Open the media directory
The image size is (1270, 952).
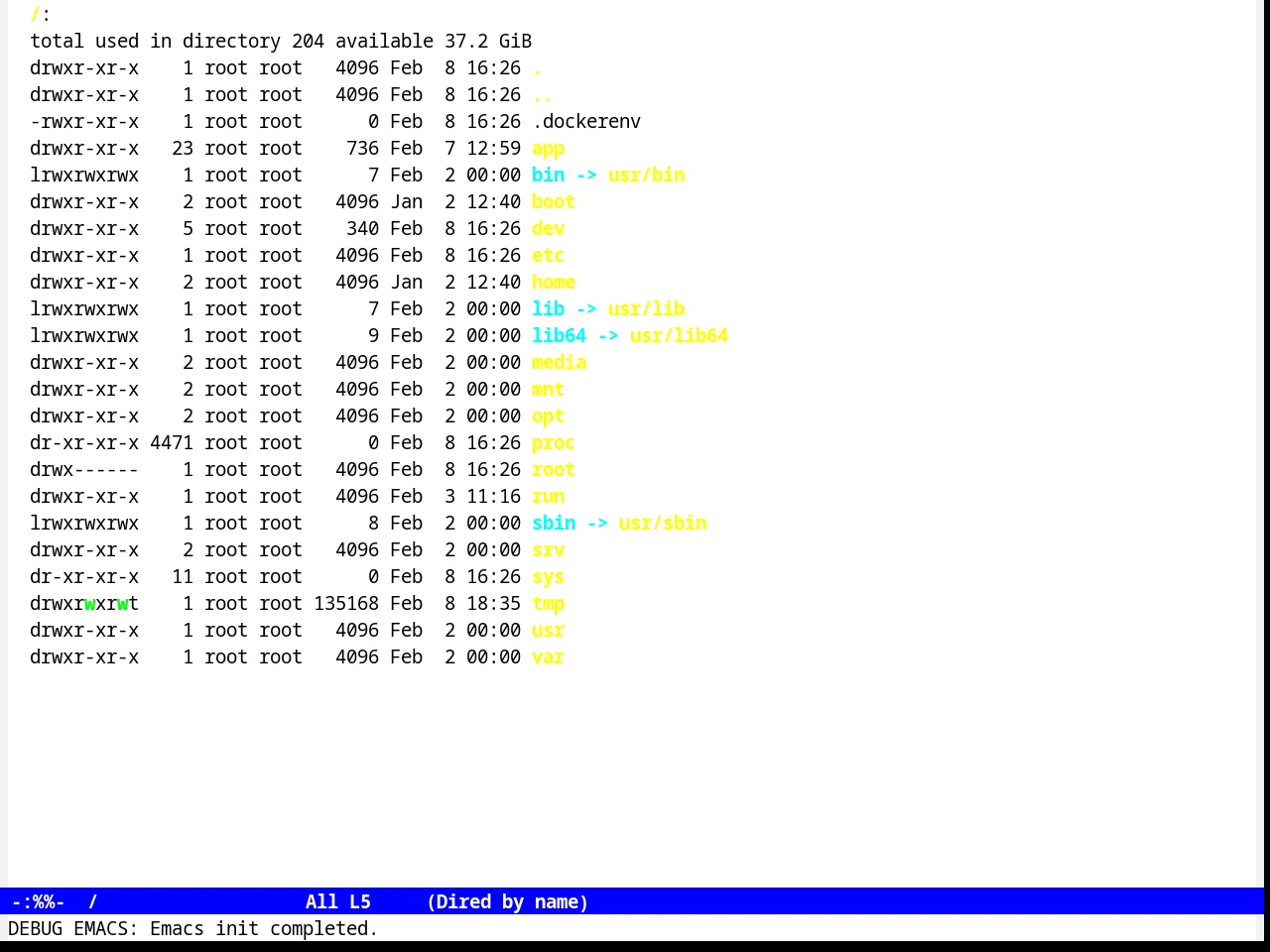pyautogui.click(x=559, y=363)
